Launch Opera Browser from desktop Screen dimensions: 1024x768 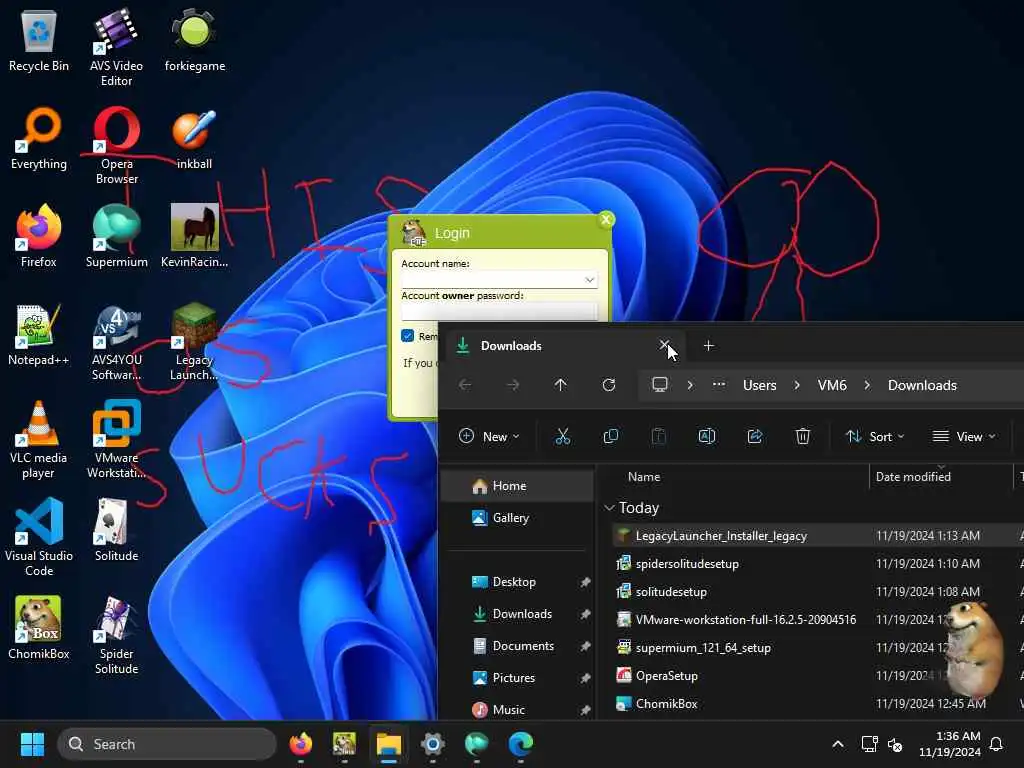tap(116, 145)
